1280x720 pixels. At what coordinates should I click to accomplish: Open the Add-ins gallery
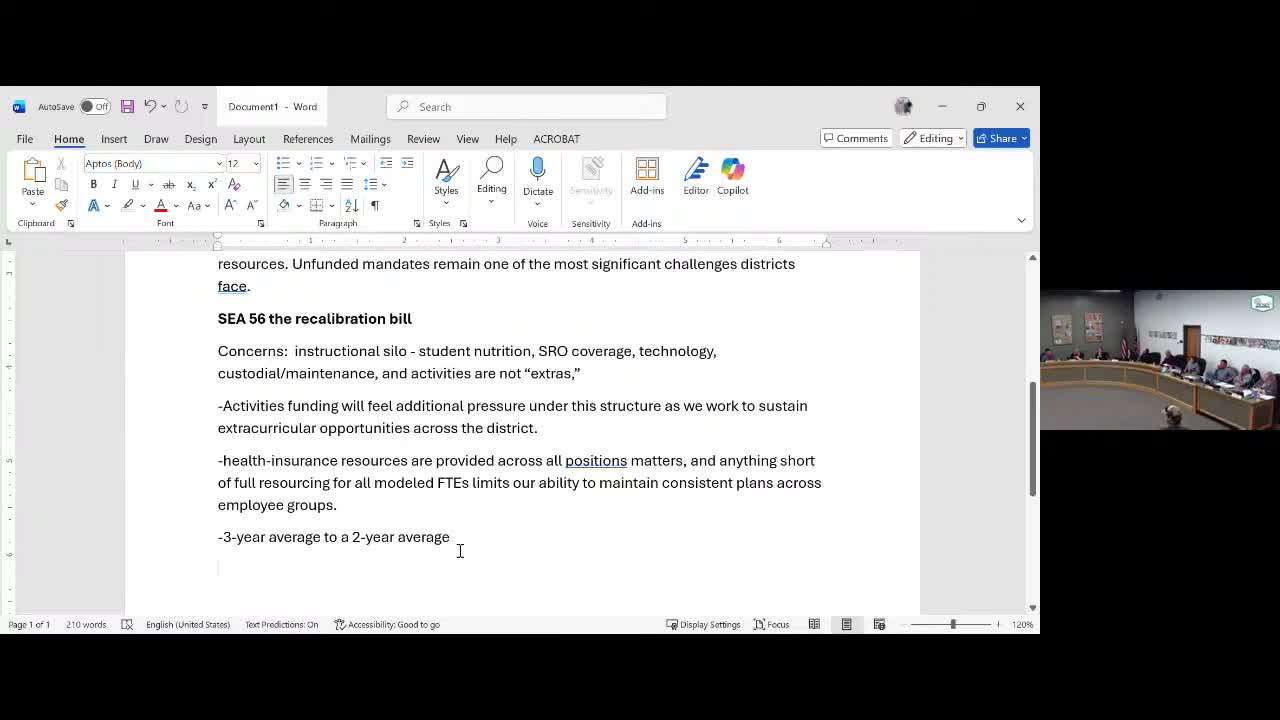[x=647, y=177]
